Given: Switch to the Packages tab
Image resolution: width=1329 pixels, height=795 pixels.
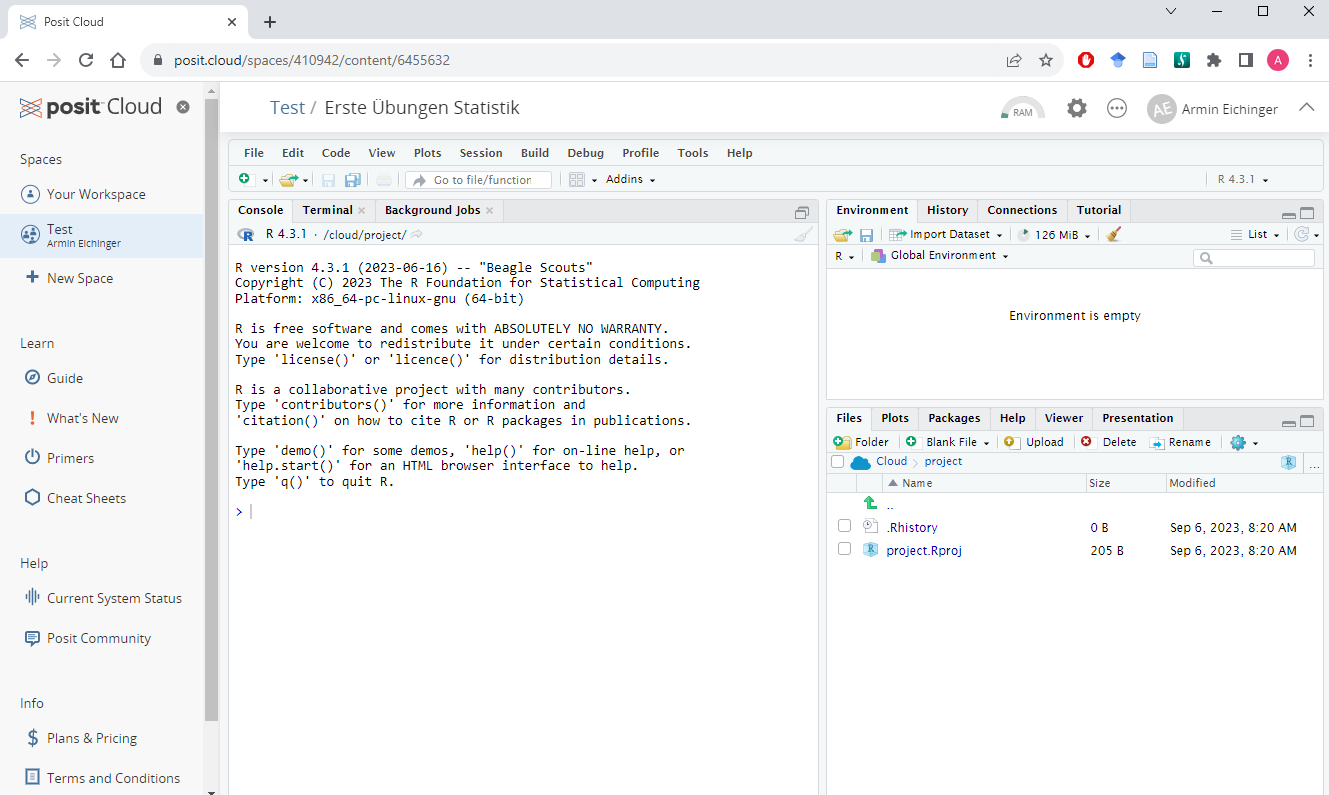Looking at the screenshot, I should click(954, 418).
